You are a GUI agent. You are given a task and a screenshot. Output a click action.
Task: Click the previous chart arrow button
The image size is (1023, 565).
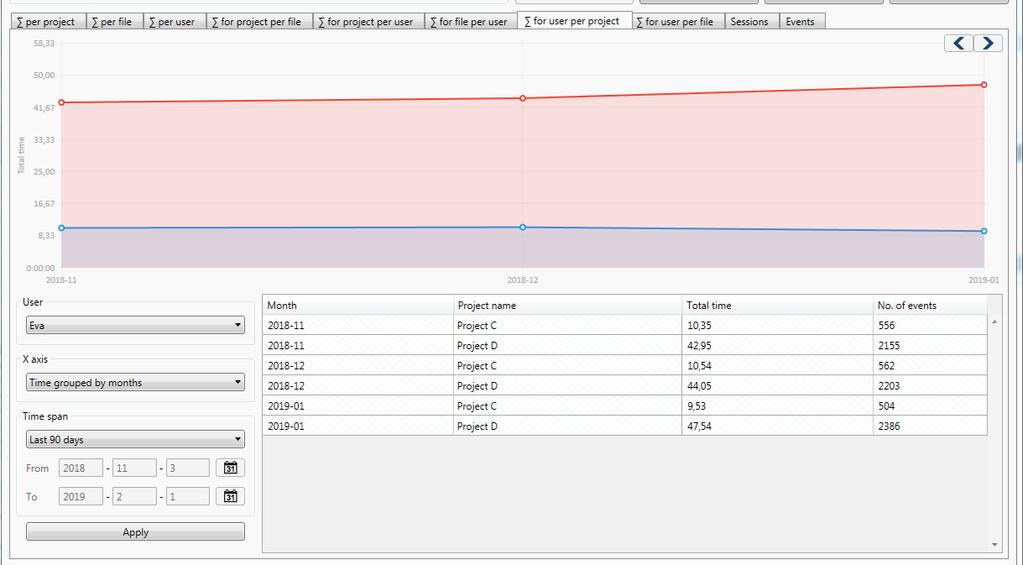(958, 43)
